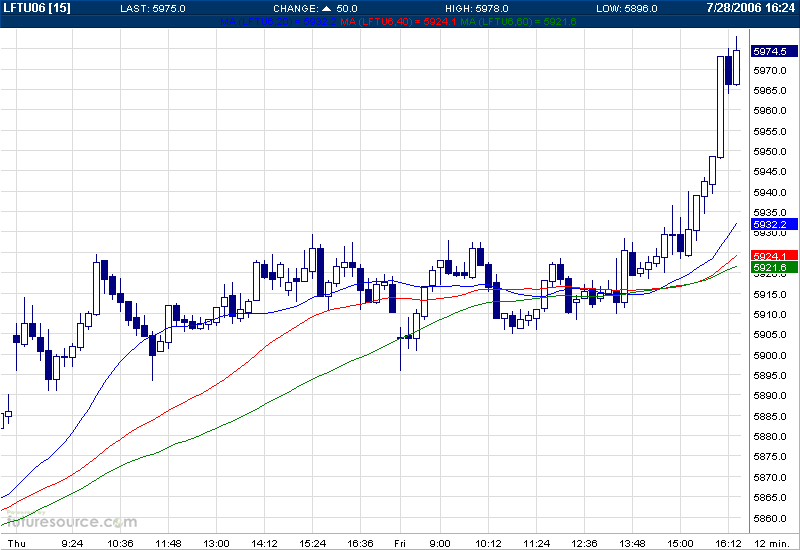Click the Fri day label on time axis
Image resolution: width=800 pixels, height=550 pixels.
tap(400, 543)
